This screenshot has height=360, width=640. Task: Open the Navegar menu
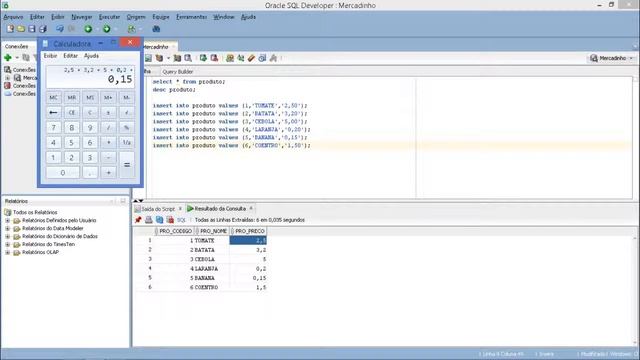(x=82, y=17)
